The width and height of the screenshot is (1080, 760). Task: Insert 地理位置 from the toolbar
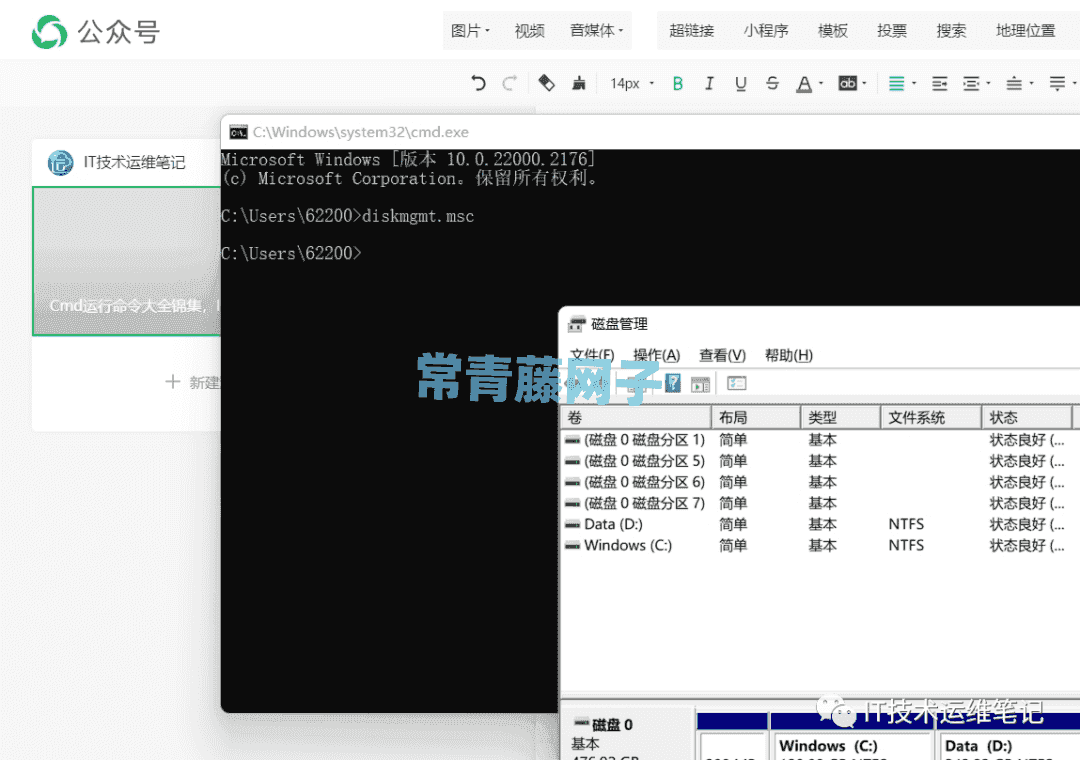[x=1026, y=30]
